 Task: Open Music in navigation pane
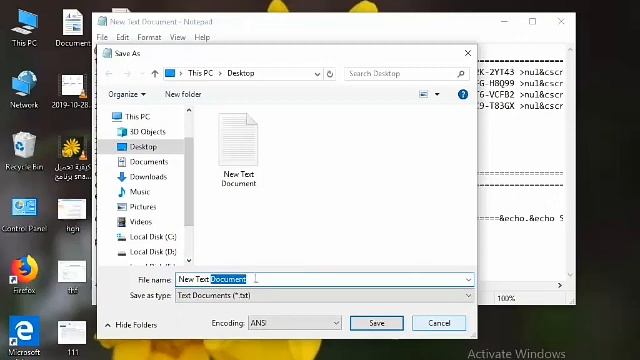[x=133, y=192]
